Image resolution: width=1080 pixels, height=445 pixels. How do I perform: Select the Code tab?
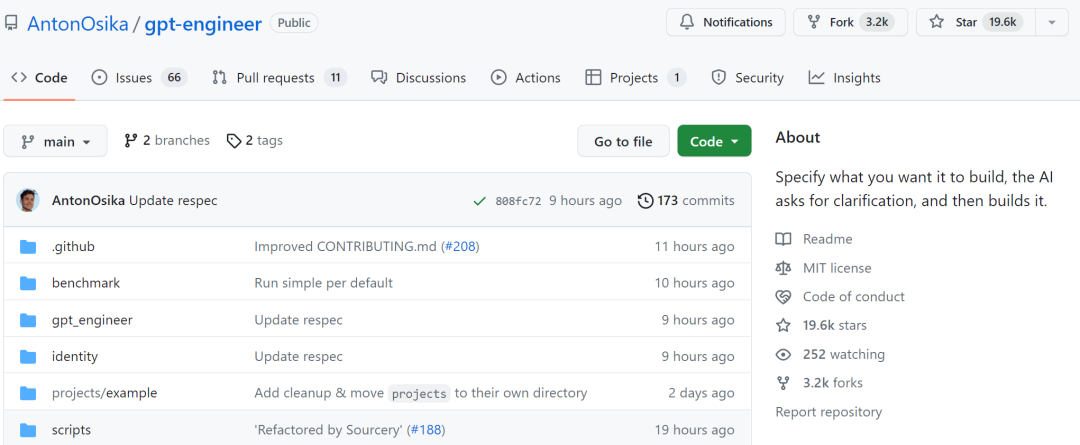click(39, 78)
